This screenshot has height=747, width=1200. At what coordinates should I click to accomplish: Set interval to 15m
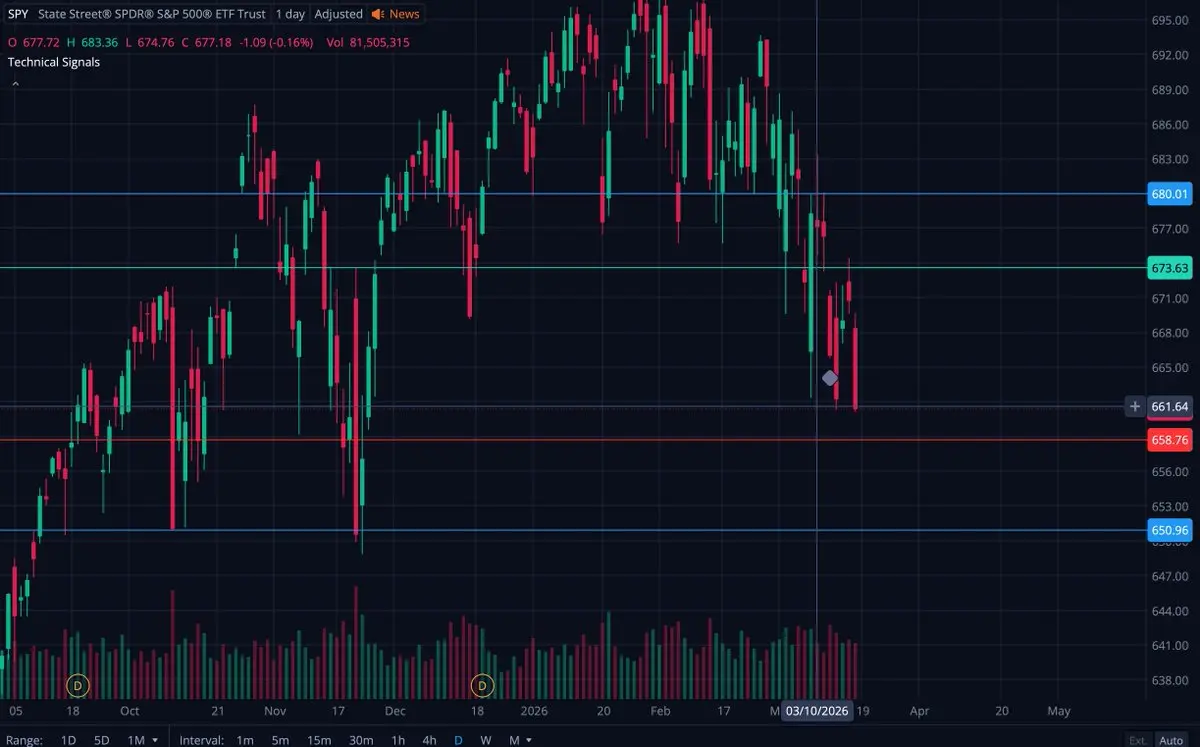tap(319, 740)
